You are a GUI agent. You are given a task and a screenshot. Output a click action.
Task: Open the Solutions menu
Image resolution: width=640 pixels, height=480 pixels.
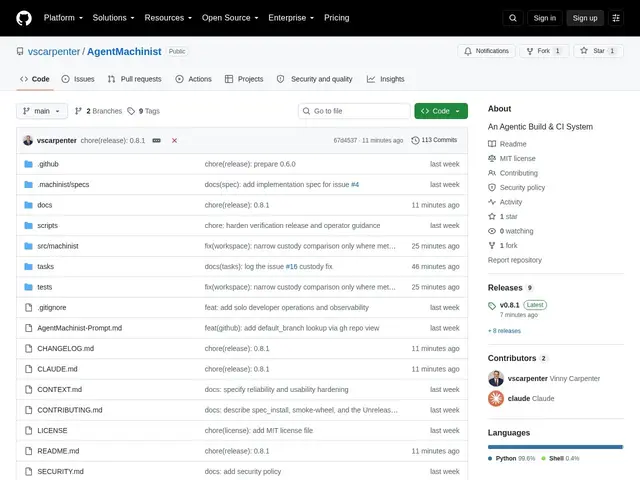click(x=113, y=18)
